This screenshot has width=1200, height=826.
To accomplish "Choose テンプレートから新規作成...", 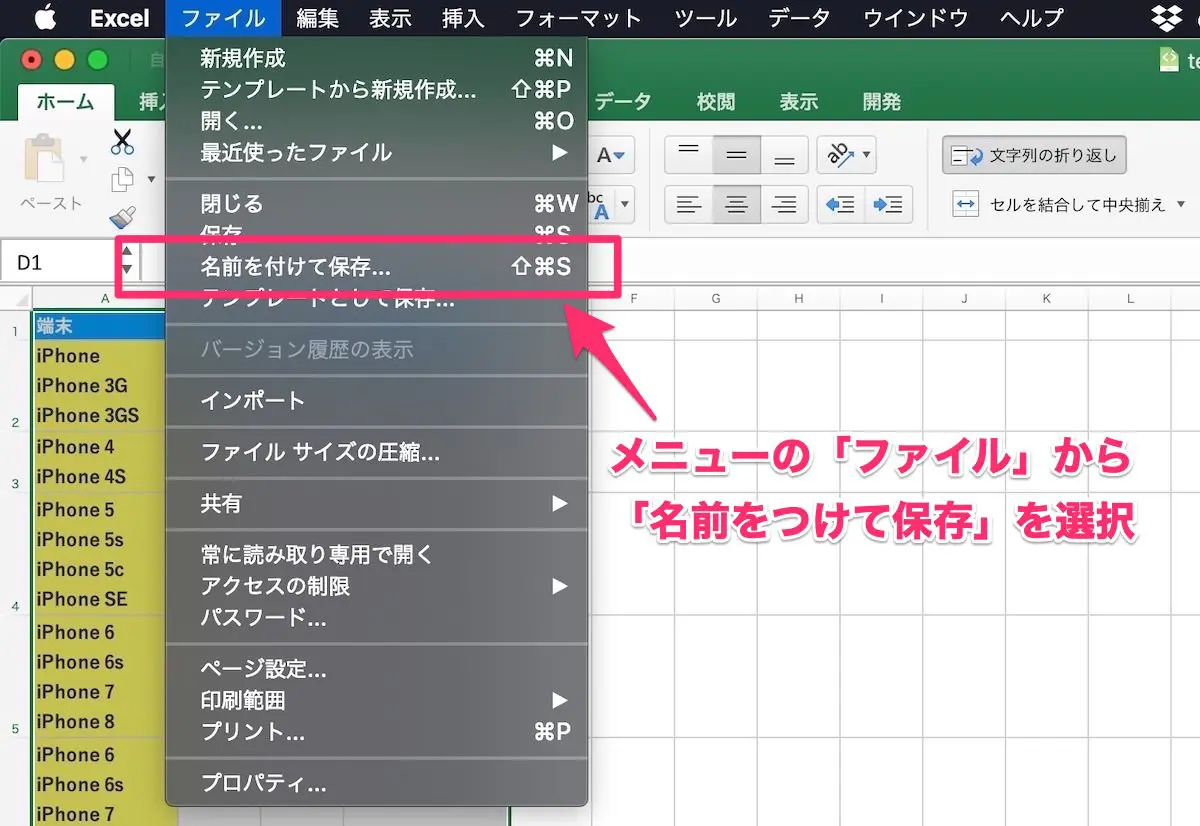I will 376,89.
